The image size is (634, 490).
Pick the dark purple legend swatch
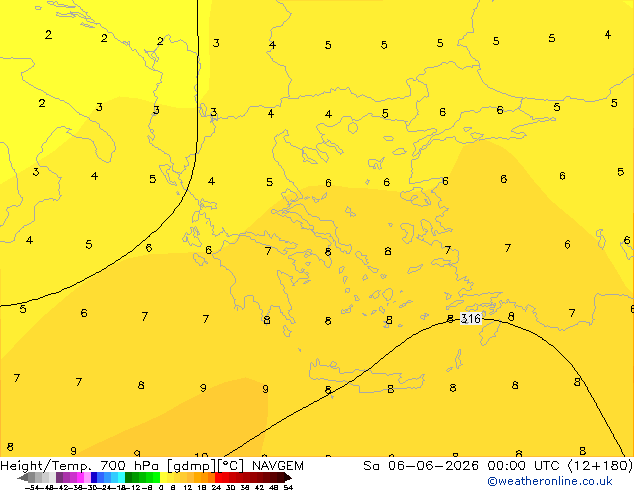click(x=59, y=477)
